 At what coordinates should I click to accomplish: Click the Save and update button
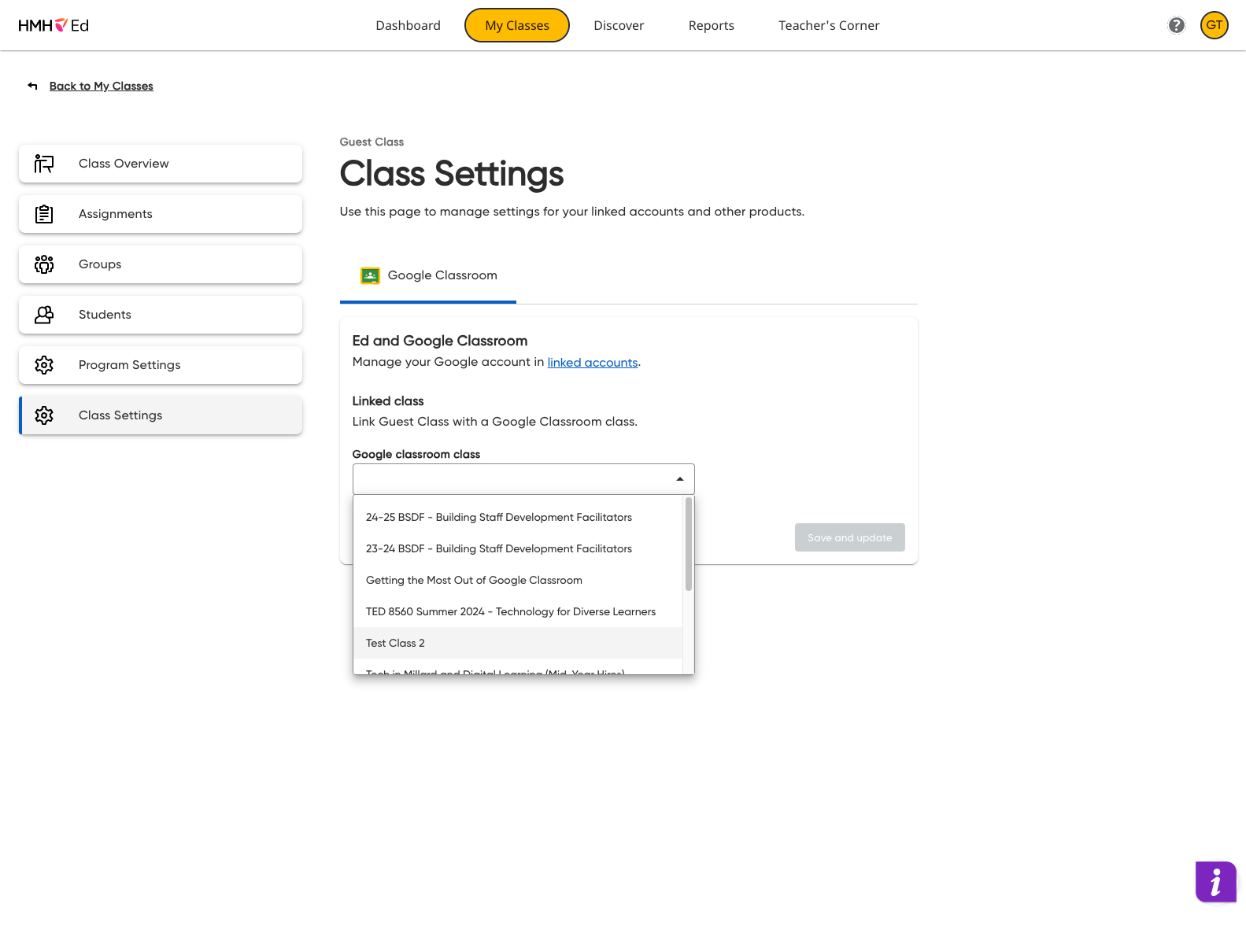point(850,537)
